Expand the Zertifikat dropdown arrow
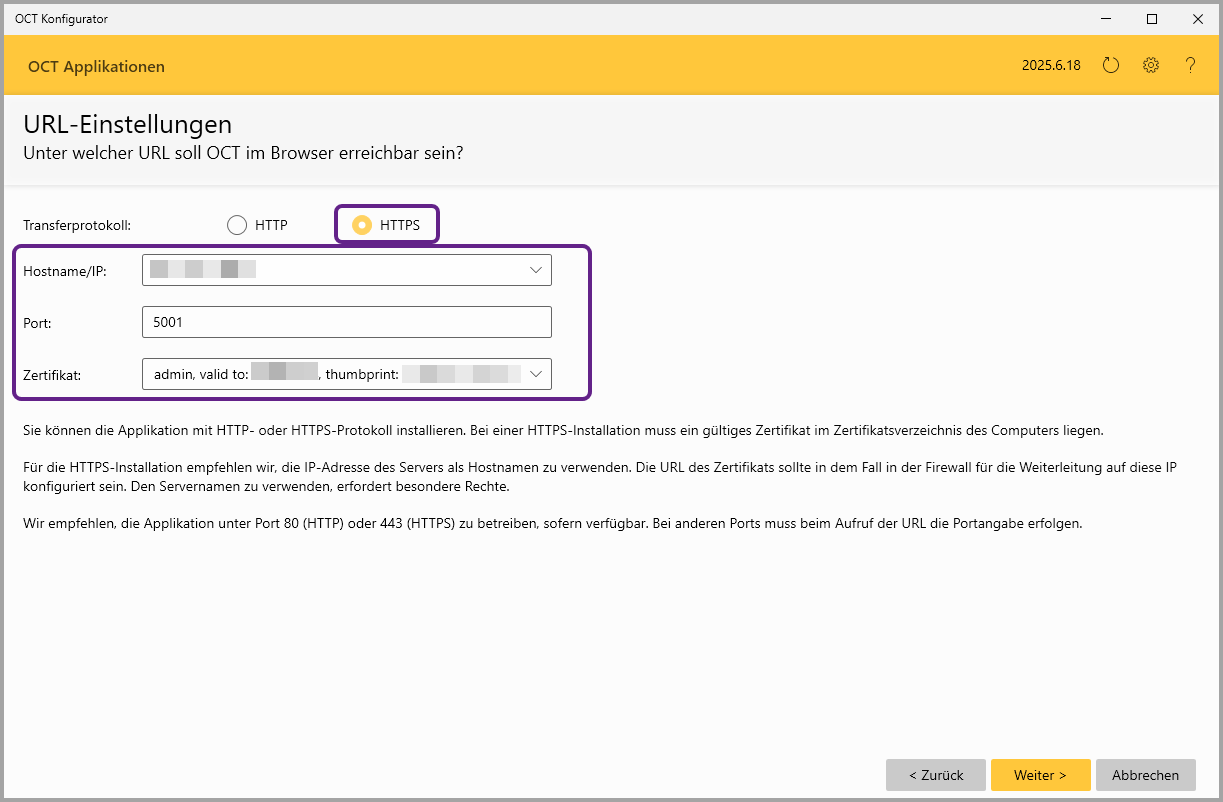 click(x=536, y=374)
